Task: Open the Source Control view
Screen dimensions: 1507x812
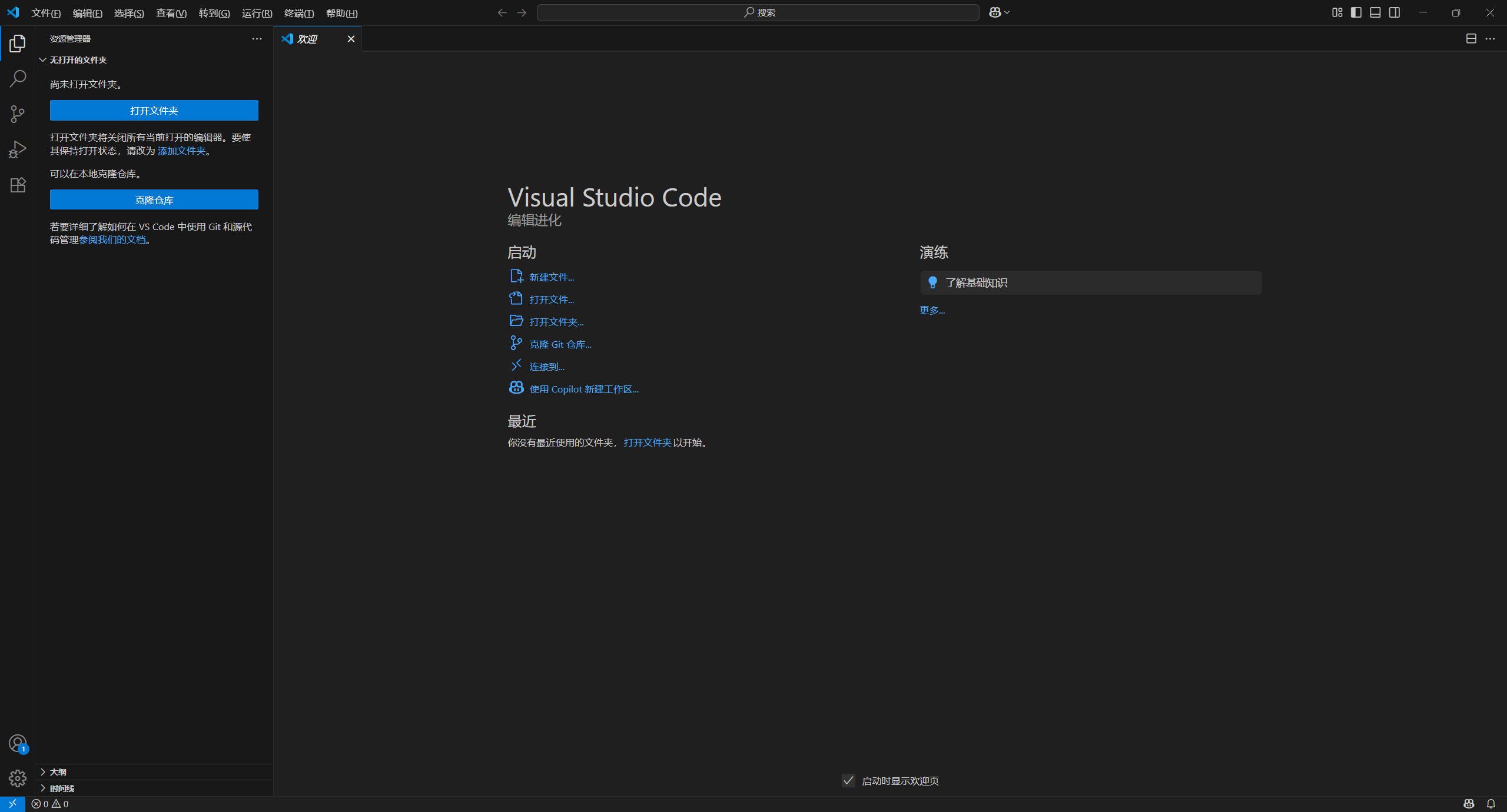Action: [x=18, y=114]
